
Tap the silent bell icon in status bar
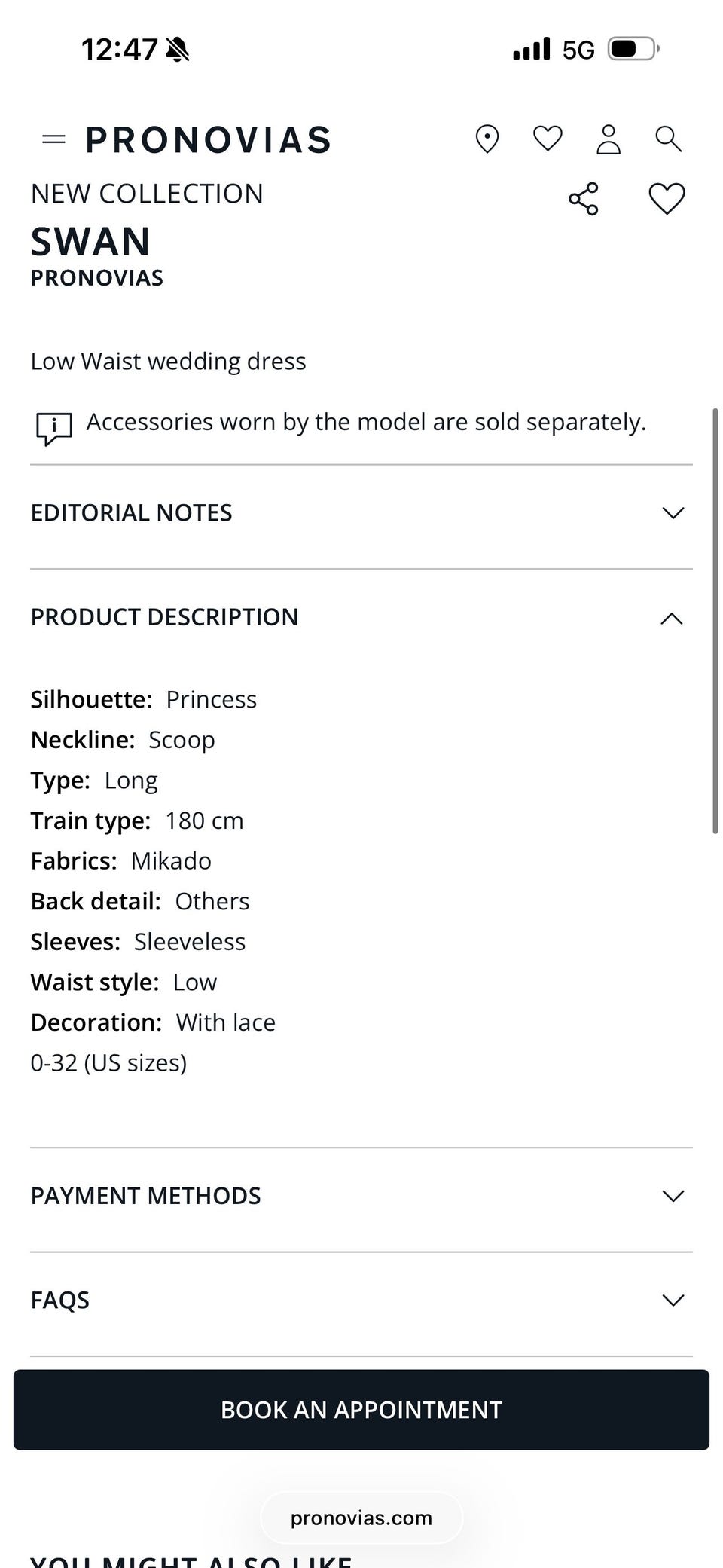point(178,50)
